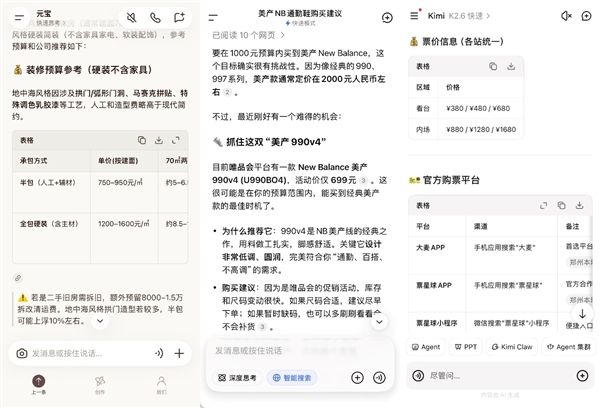Screen dimensions: 600x408
Task: Copy the 官方购票平台 table
Action: [561, 206]
